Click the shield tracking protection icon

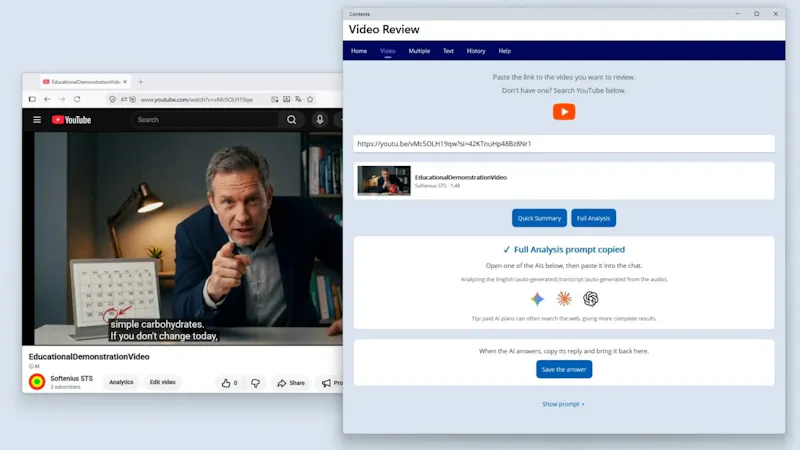[x=112, y=99]
